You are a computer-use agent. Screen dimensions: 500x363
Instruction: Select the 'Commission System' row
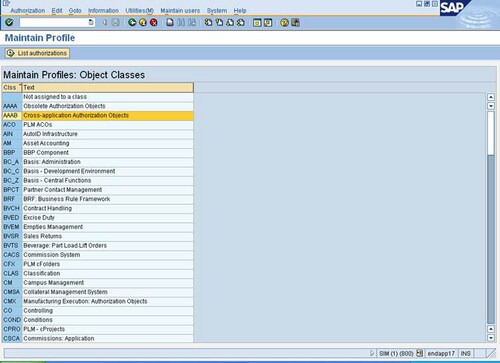(x=98, y=255)
